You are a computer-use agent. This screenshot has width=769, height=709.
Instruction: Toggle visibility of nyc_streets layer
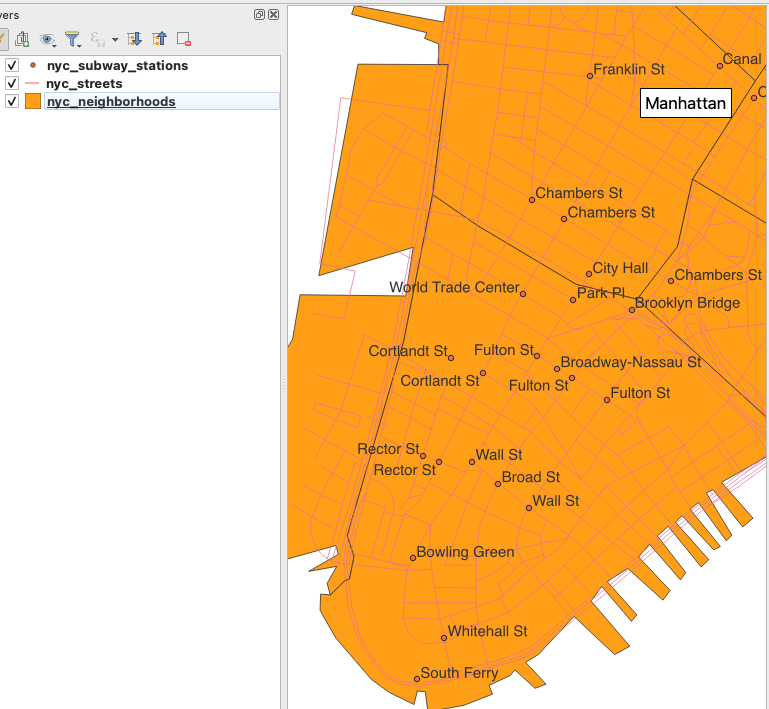[12, 84]
